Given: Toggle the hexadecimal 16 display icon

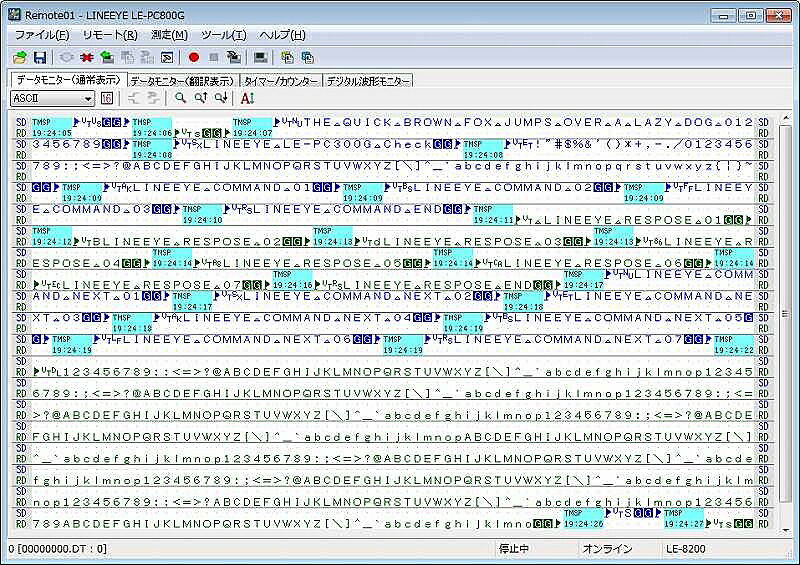Looking at the screenshot, I should pyautogui.click(x=107, y=98).
